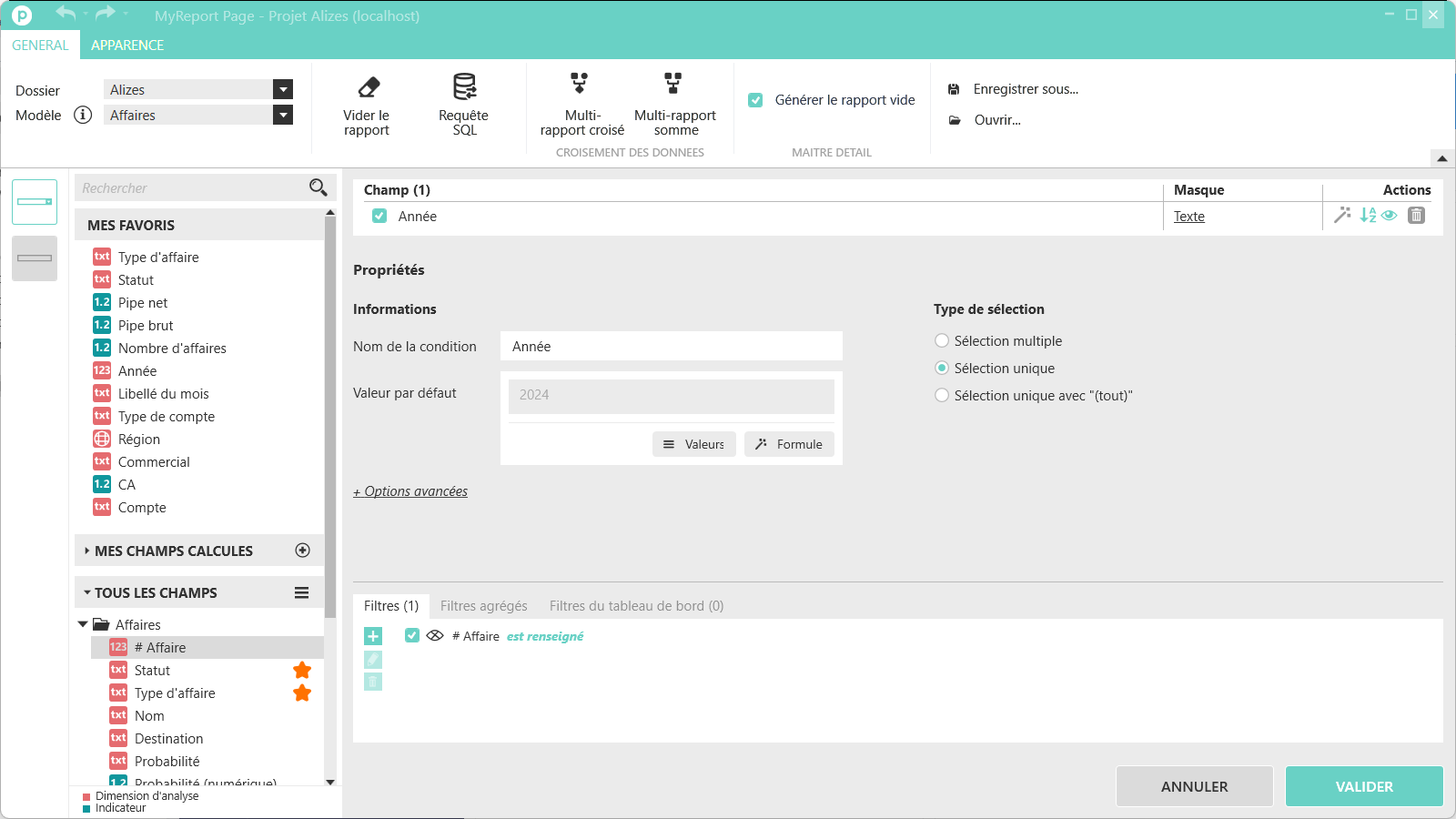The width and height of the screenshot is (1456, 819).
Task: Open the Dossier Alizes dropdown
Action: (x=283, y=89)
